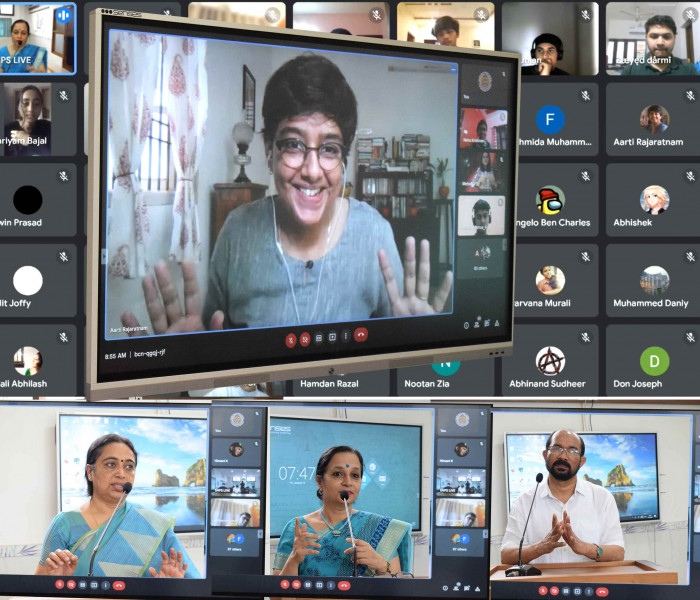Select Abhinand Sudheer's anarchy symbol avatar
Image resolution: width=700 pixels, height=600 pixels.
pos(550,361)
